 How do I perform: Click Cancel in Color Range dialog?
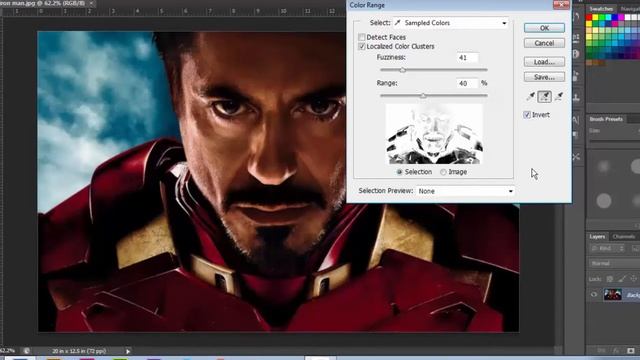(544, 43)
